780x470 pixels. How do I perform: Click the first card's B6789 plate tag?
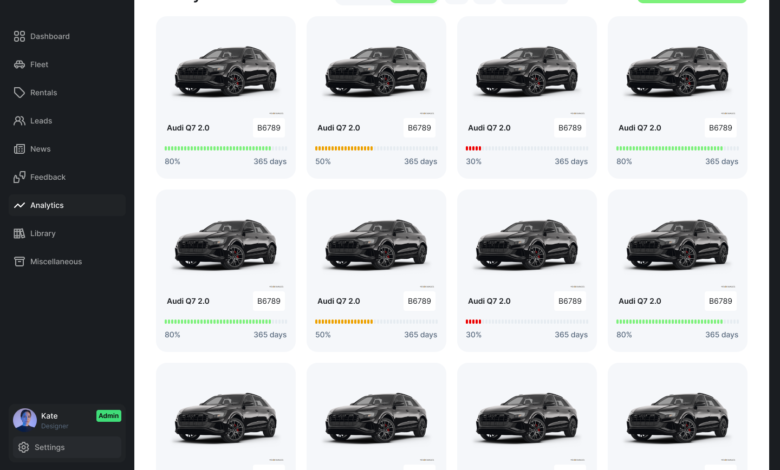coord(269,128)
